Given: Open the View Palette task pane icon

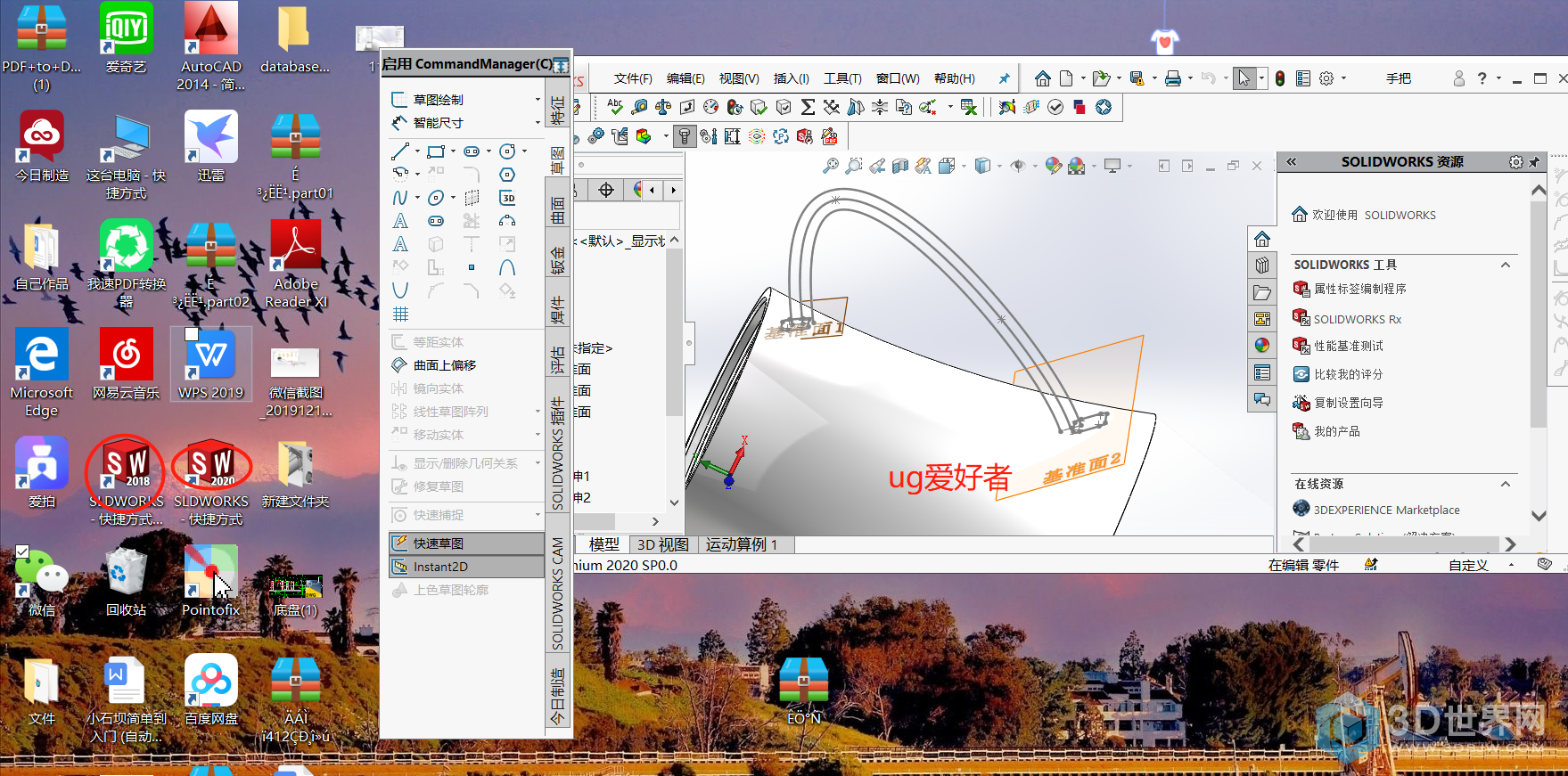Looking at the screenshot, I should coord(1261,319).
